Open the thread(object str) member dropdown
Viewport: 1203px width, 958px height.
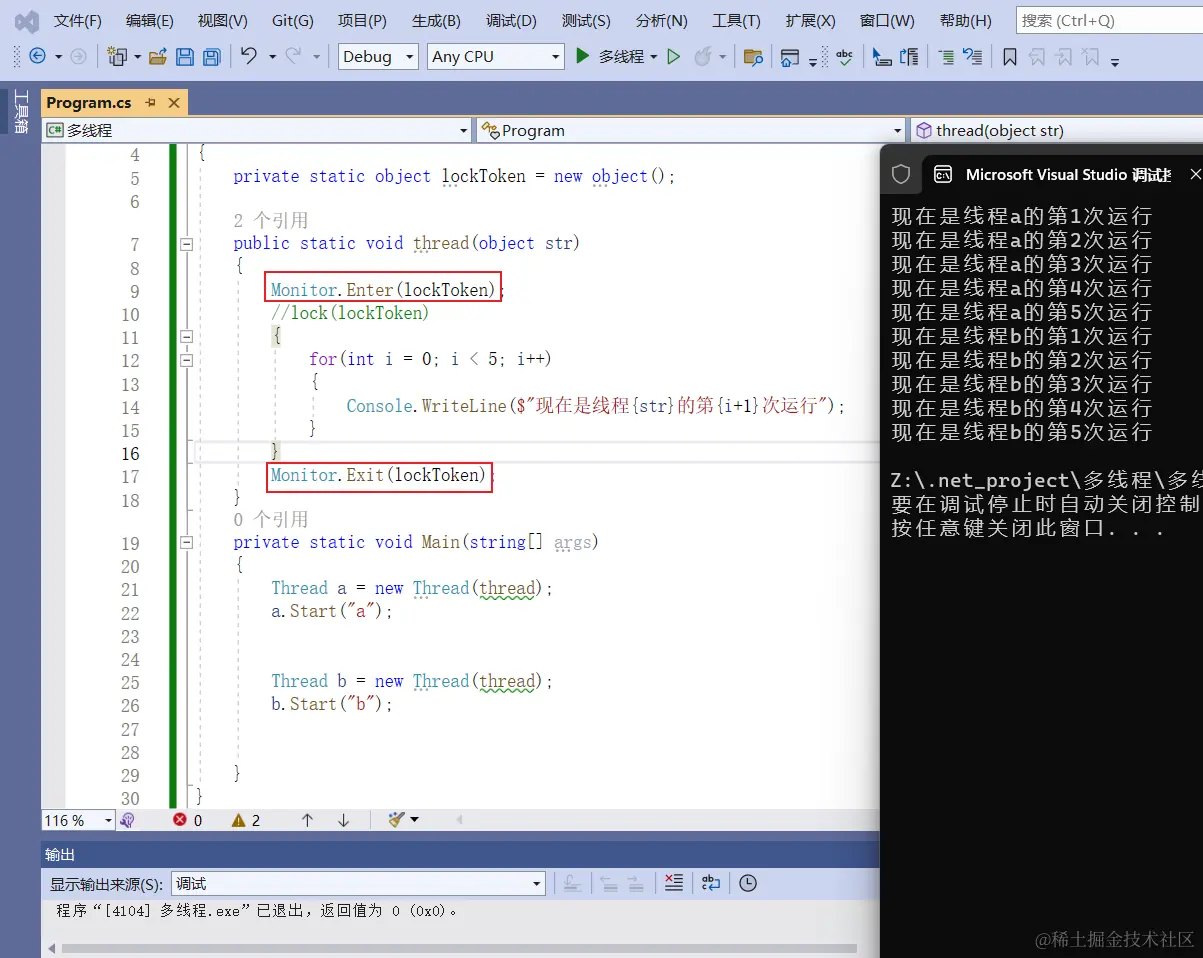click(x=1056, y=130)
